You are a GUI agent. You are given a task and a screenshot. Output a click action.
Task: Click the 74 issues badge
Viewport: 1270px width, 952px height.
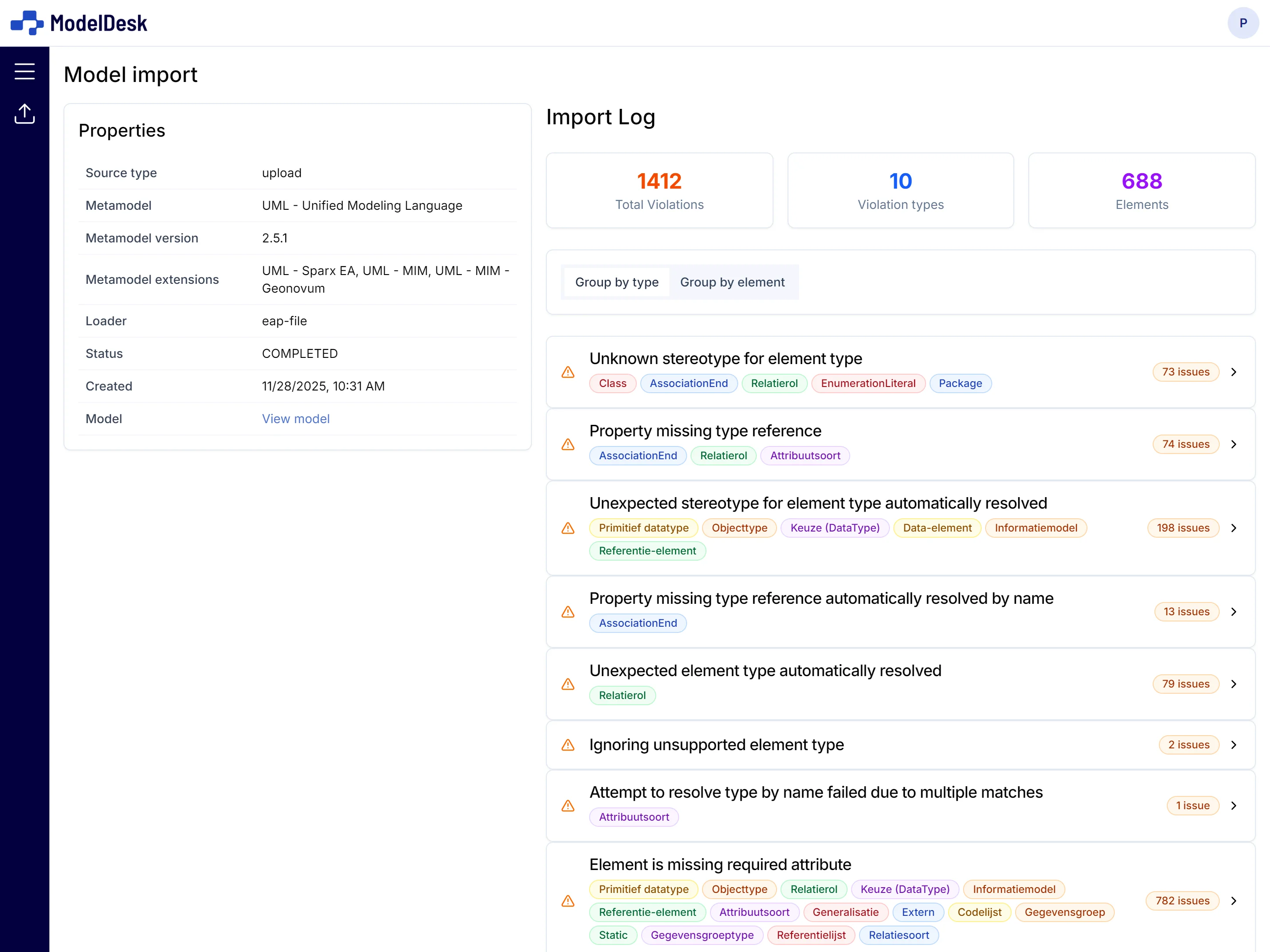[1186, 444]
